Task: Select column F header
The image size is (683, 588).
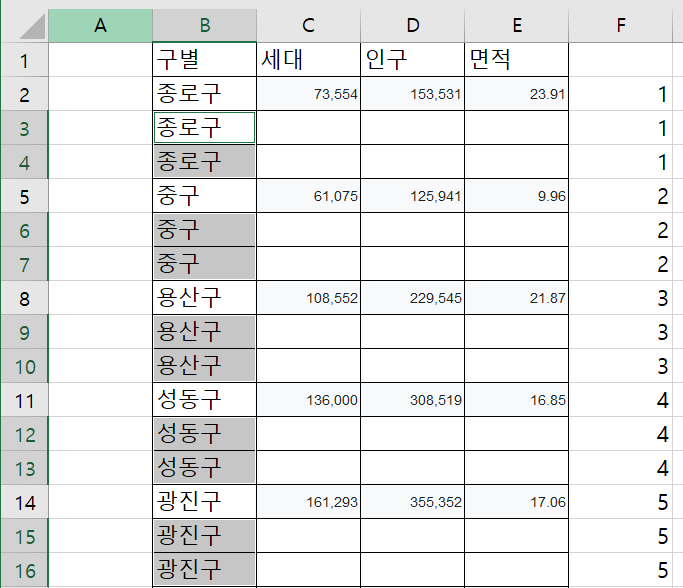Action: pyautogui.click(x=621, y=26)
